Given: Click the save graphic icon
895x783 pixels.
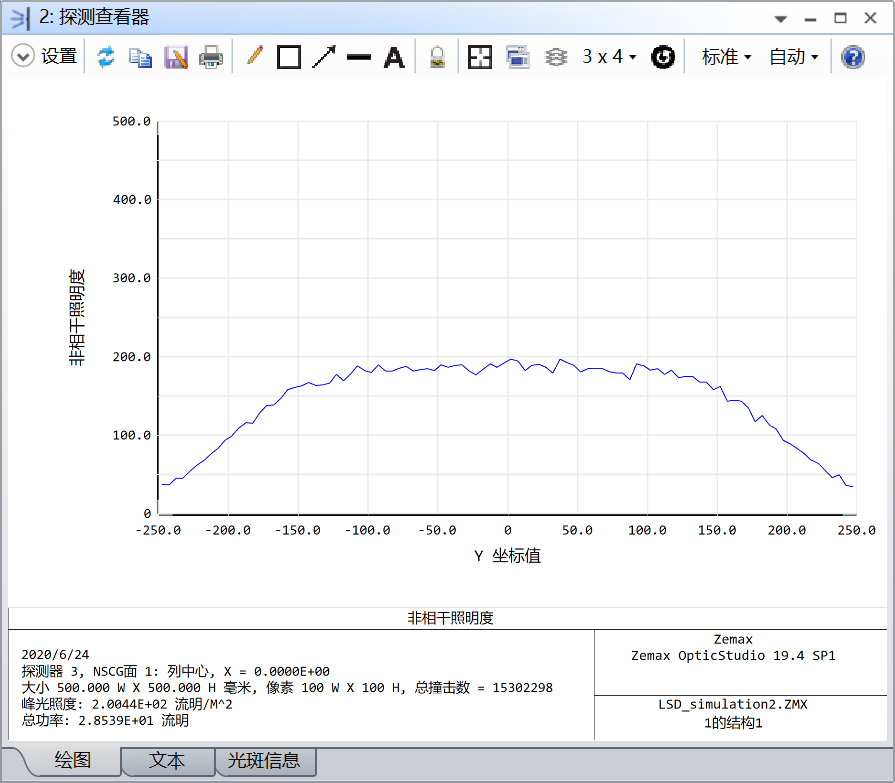Looking at the screenshot, I should click(176, 57).
